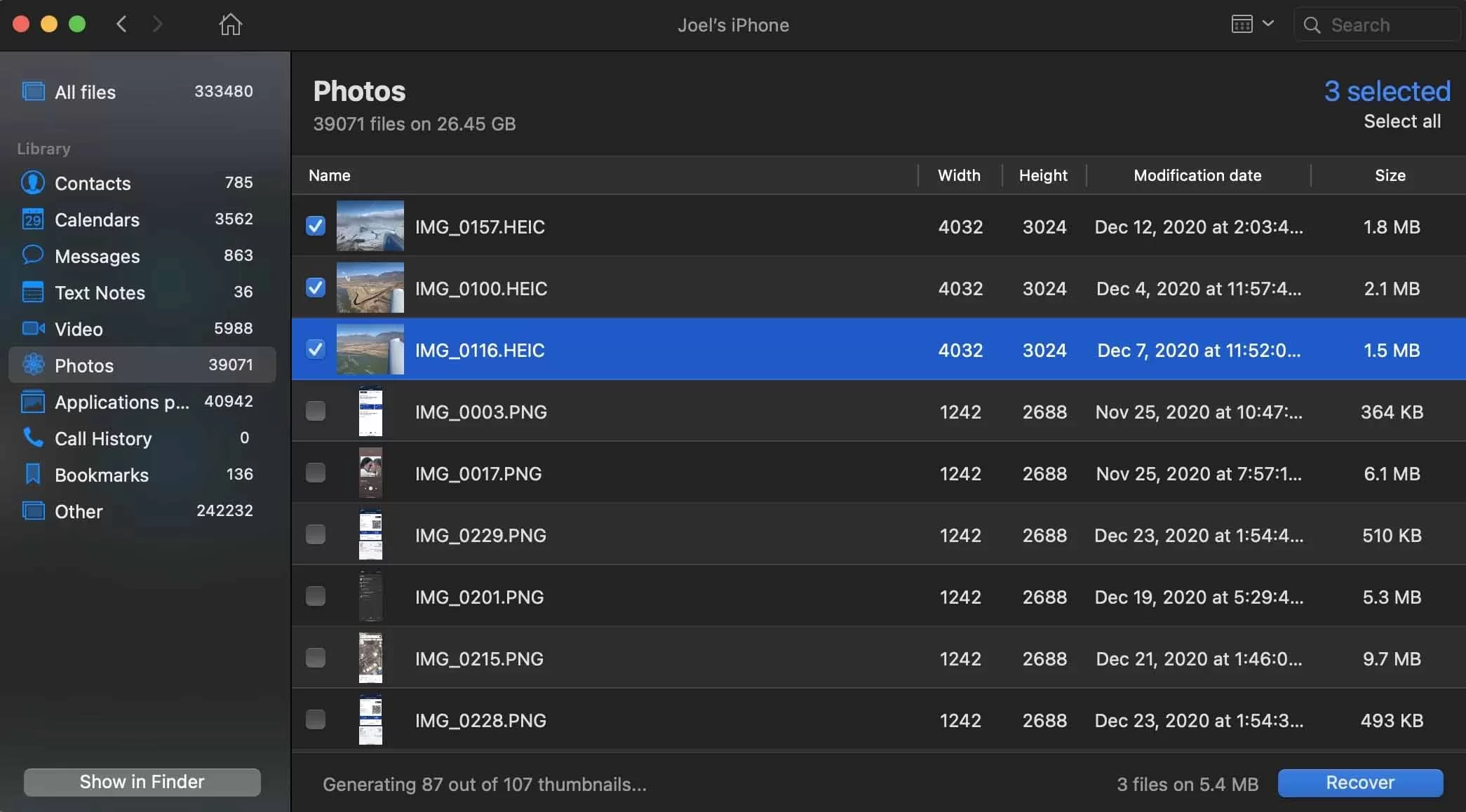Click the Name column header

pyautogui.click(x=329, y=175)
